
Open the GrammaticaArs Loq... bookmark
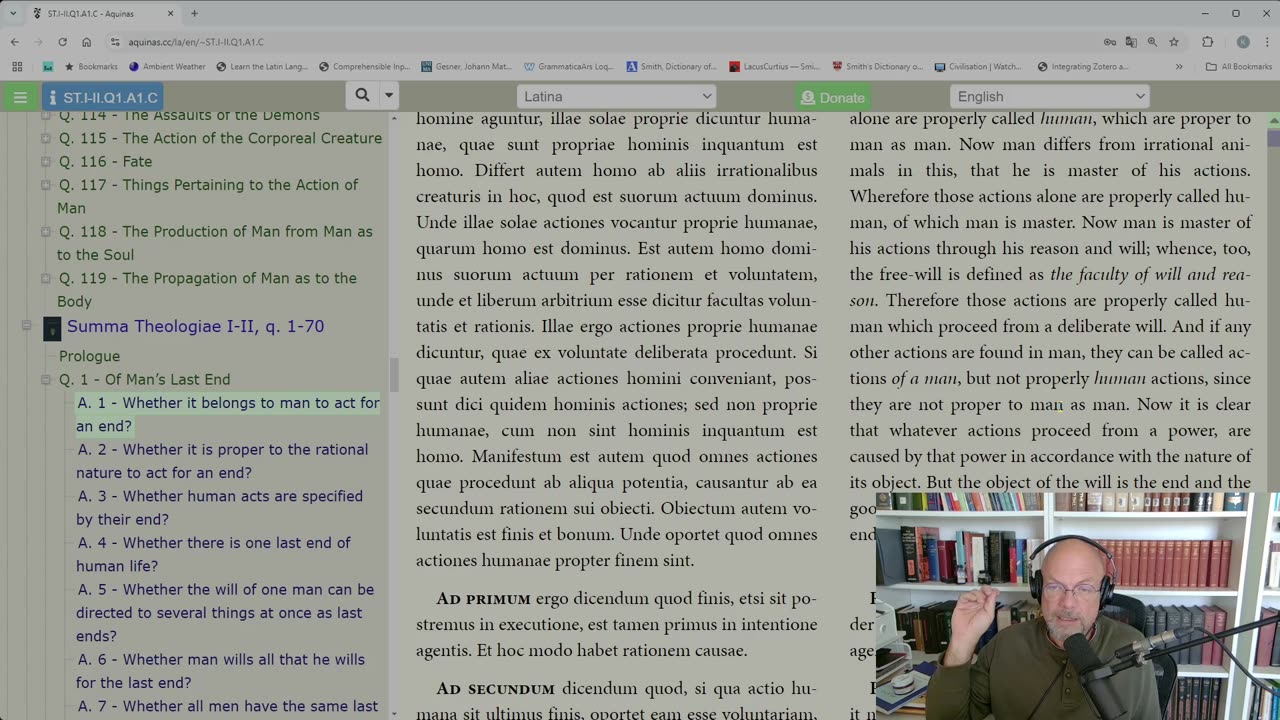(568, 67)
